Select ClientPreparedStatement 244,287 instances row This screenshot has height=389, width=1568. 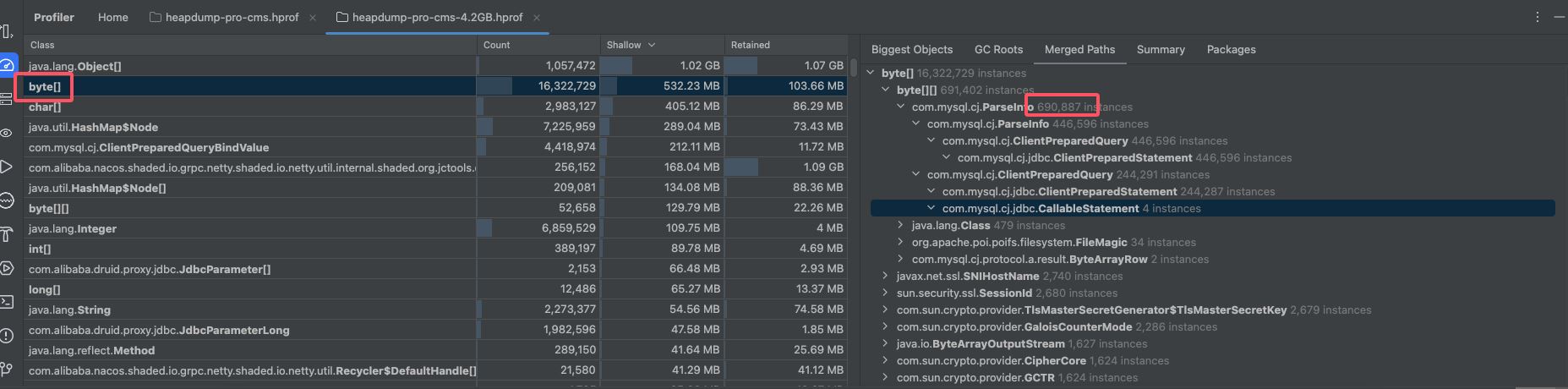[1213, 192]
